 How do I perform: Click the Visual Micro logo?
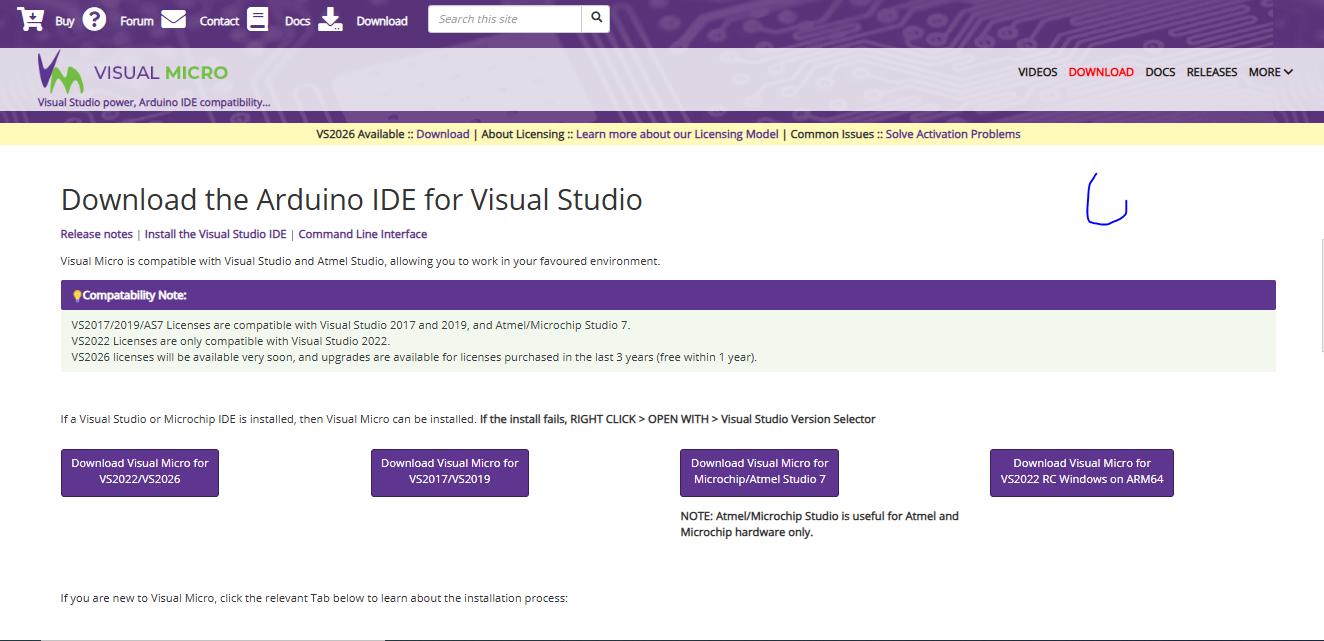[x=132, y=73]
